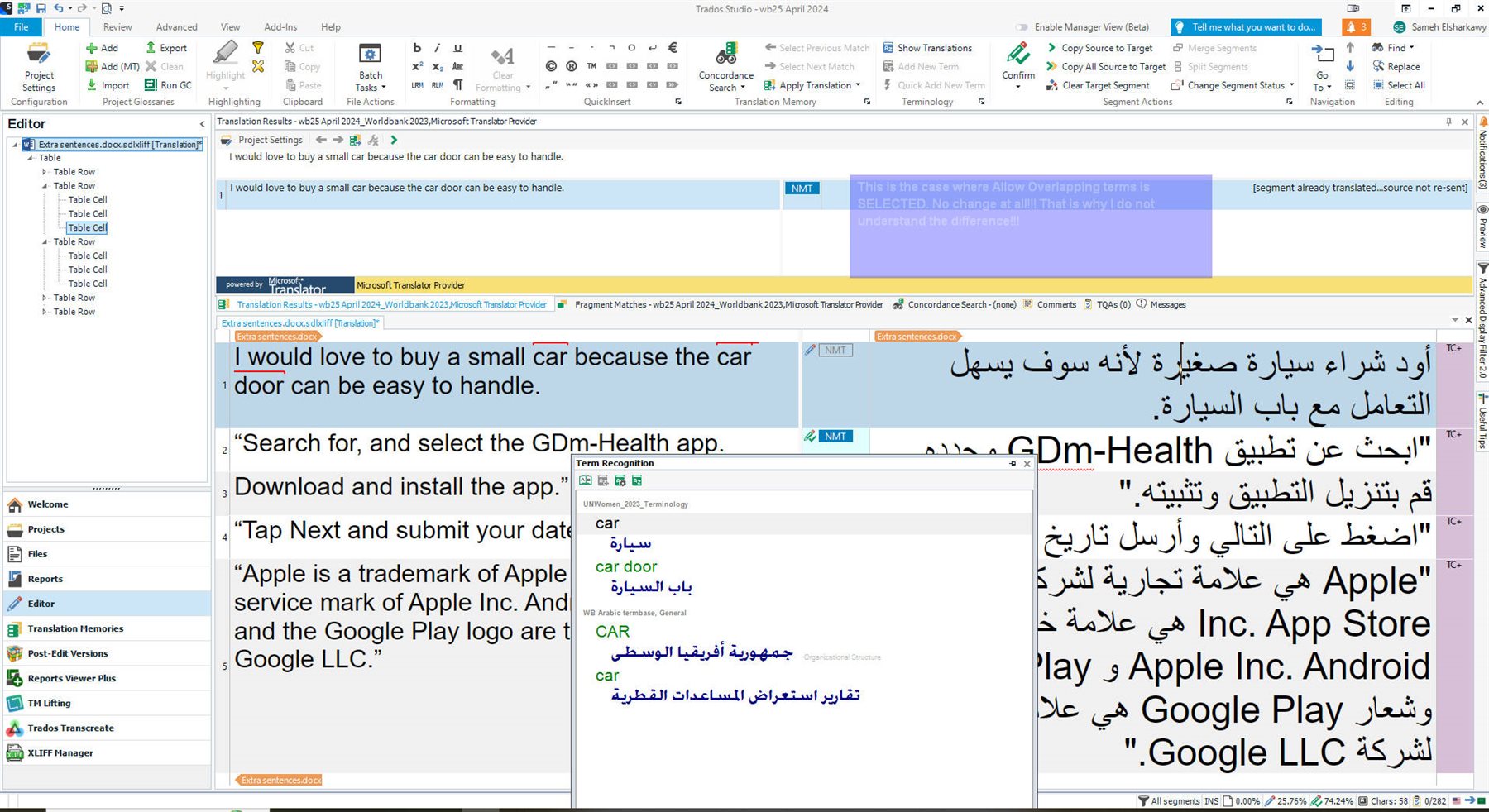Go to next segment down arrow

1350,66
